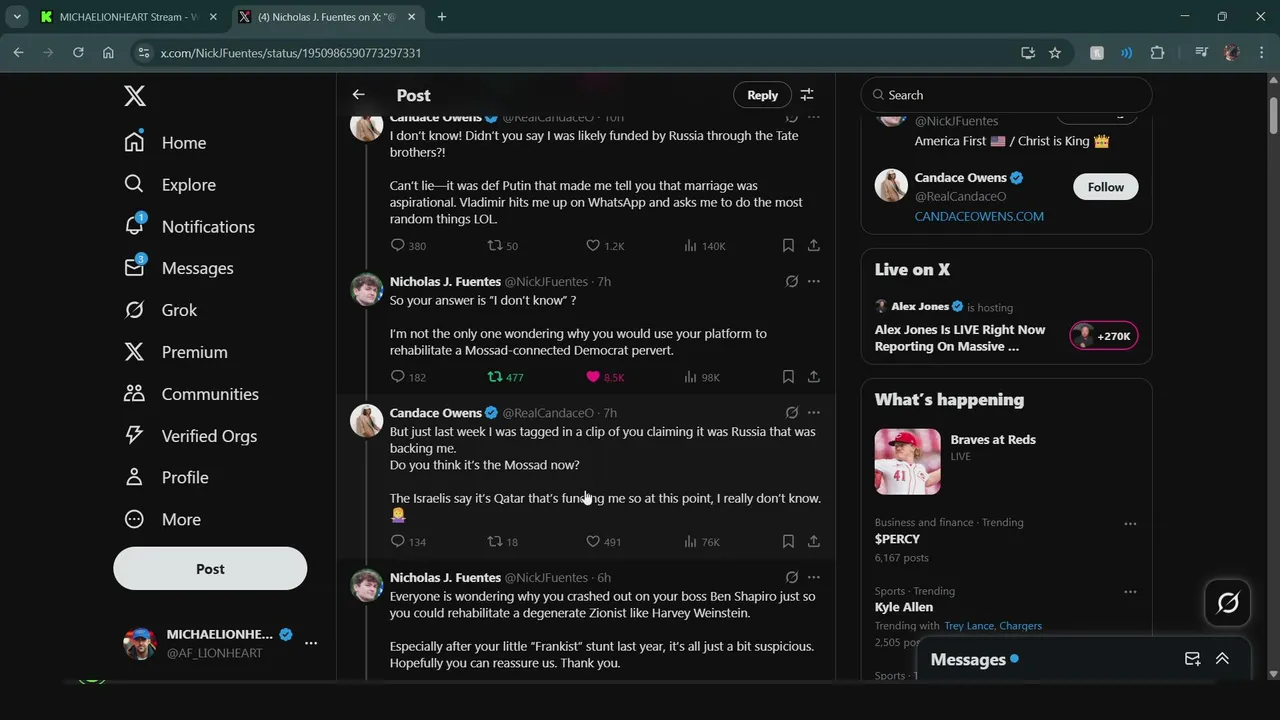Open more options on Fuentes 6h post
The height and width of the screenshot is (720, 1280).
(x=814, y=578)
